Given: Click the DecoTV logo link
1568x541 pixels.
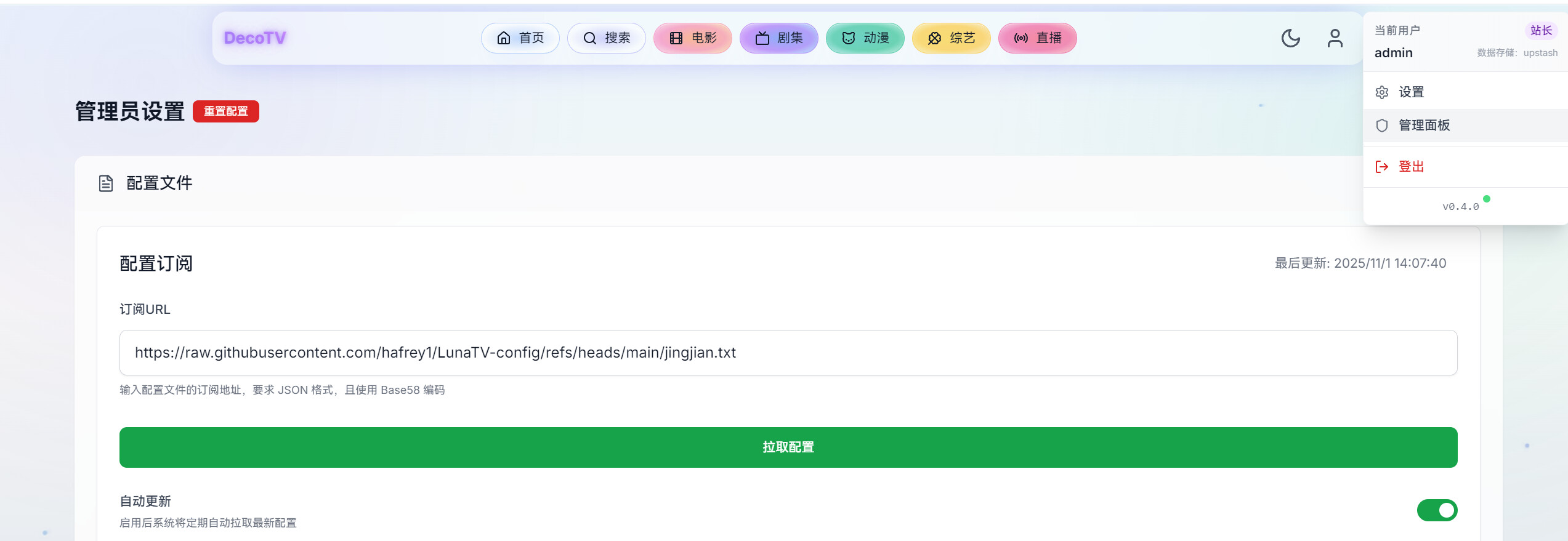Looking at the screenshot, I should (255, 38).
